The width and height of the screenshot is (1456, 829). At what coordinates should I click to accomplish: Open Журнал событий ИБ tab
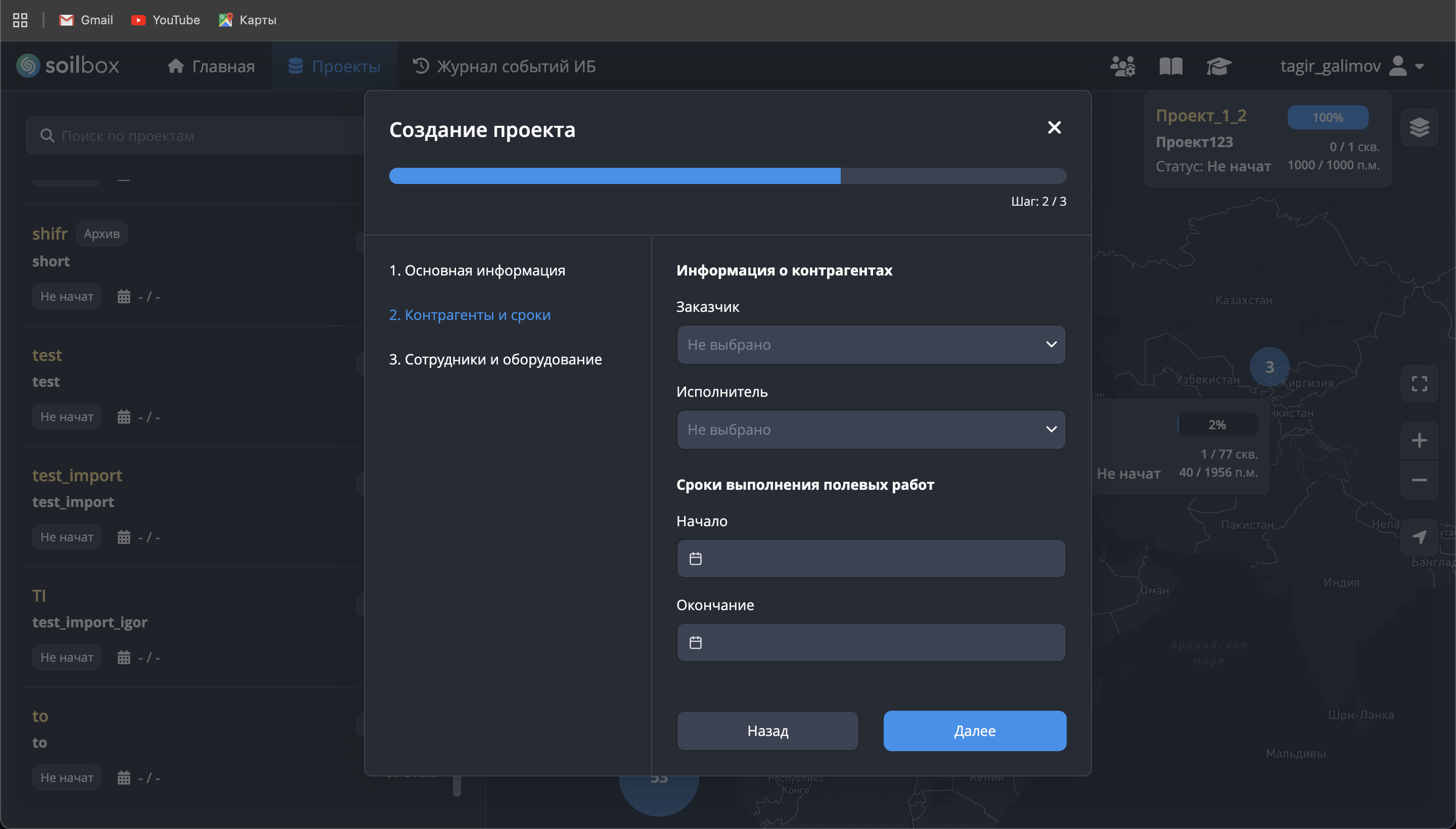pyautogui.click(x=504, y=66)
